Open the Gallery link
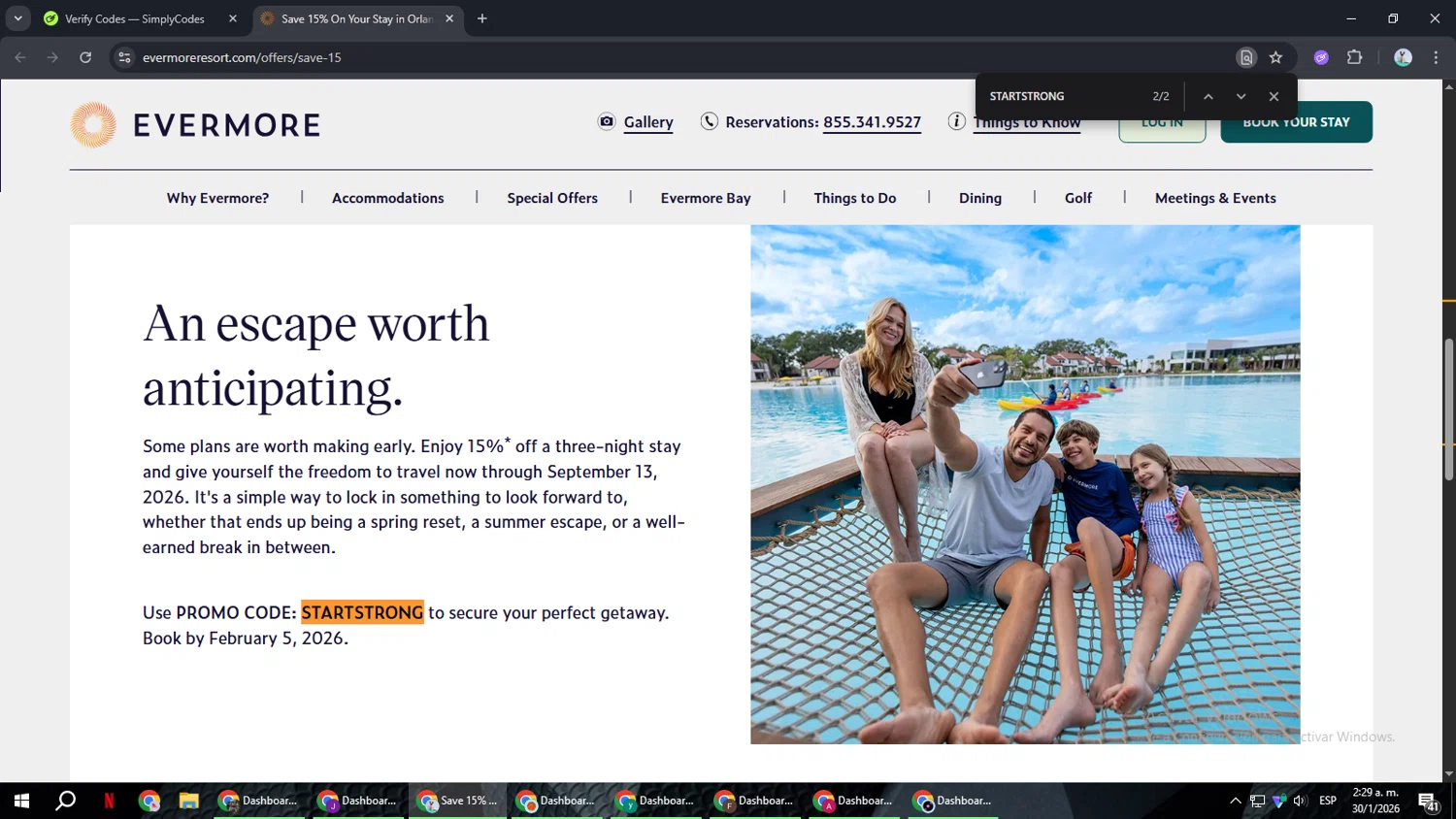Screen dimensions: 1456x819 coord(648,122)
